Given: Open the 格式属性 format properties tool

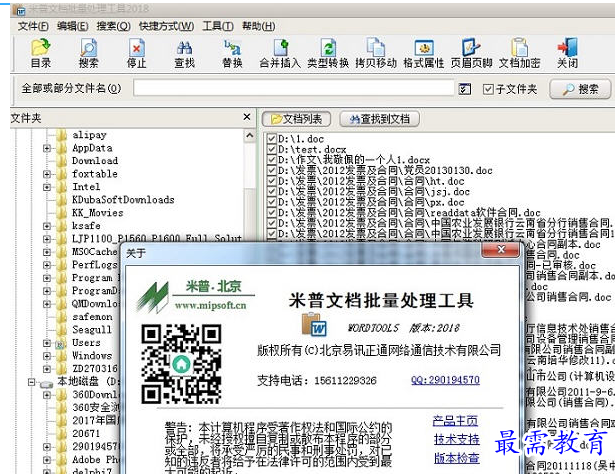Looking at the screenshot, I should (424, 53).
